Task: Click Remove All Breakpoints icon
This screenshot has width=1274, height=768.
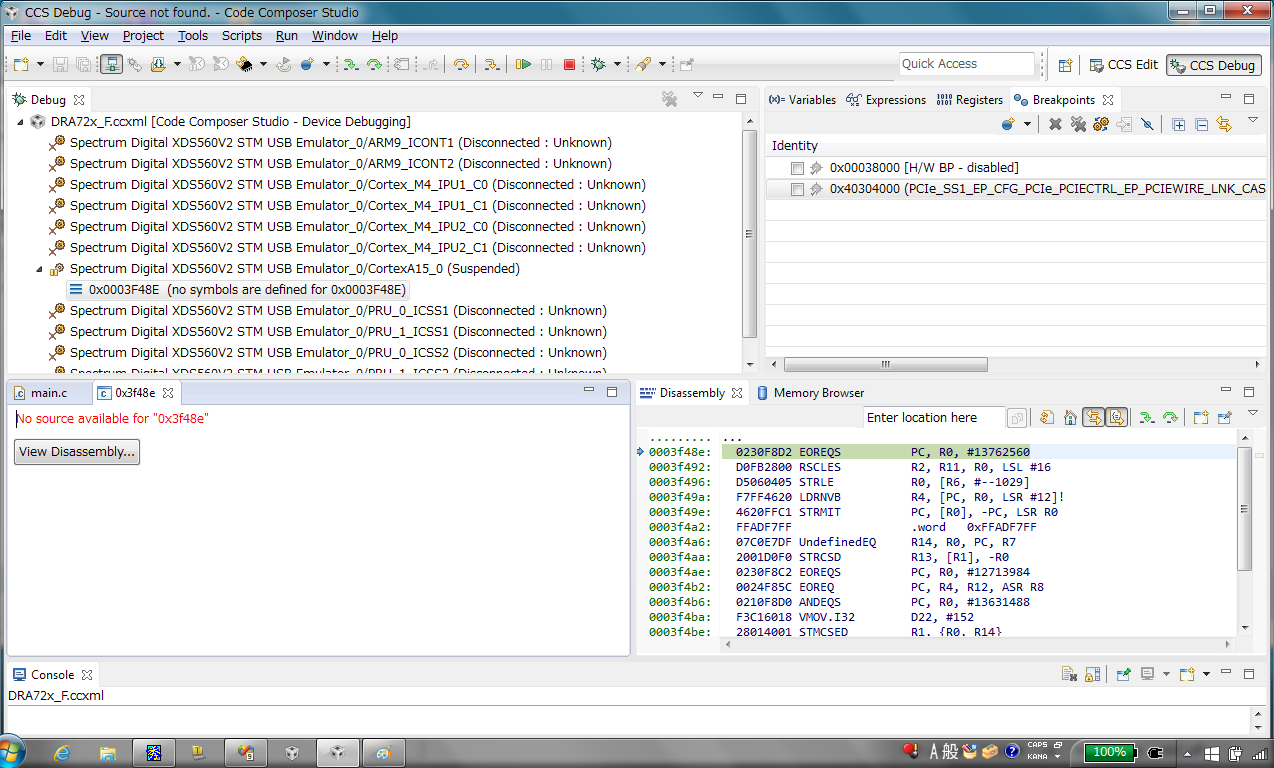Action: (1078, 124)
